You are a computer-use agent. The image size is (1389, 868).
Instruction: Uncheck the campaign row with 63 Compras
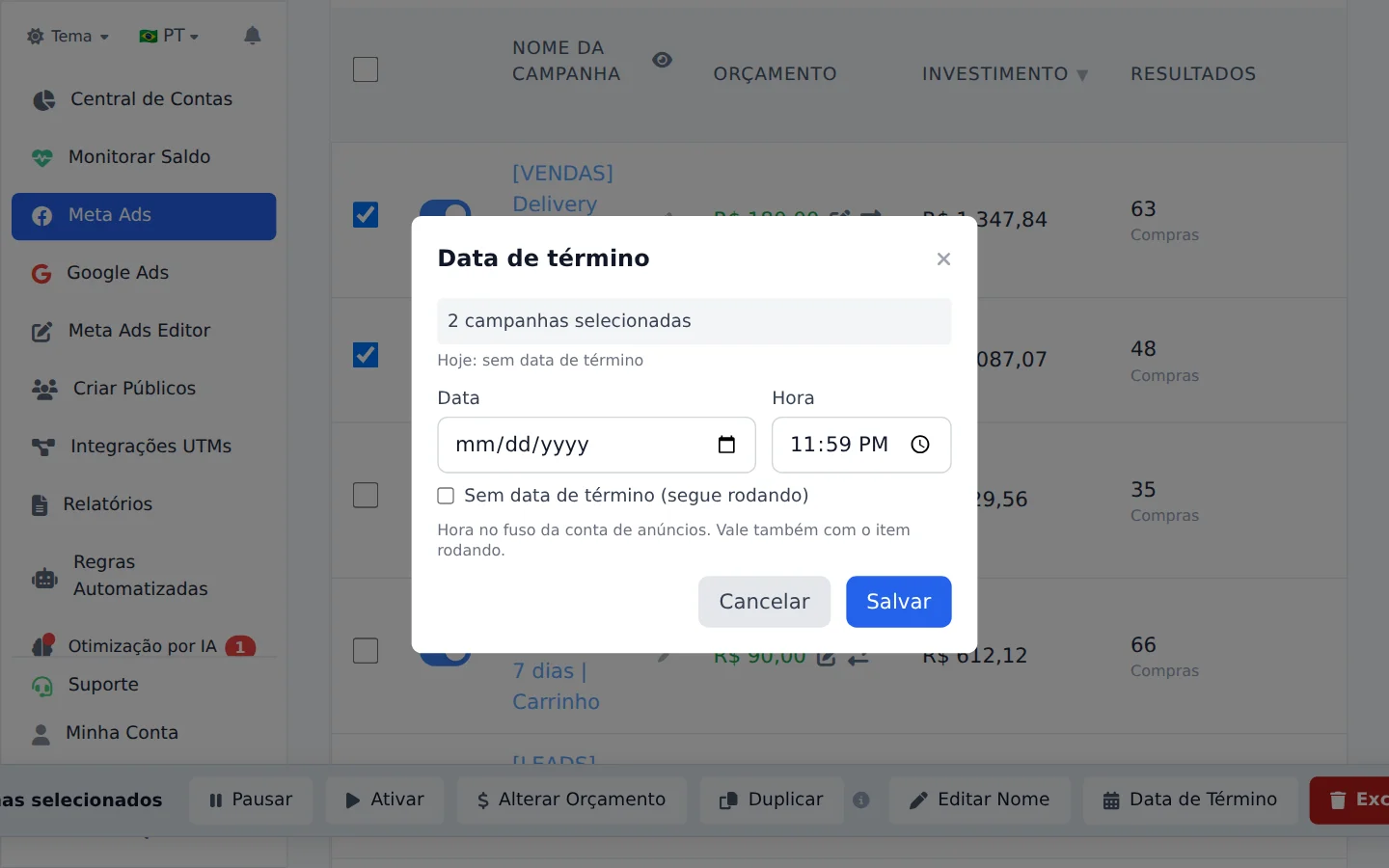366,214
